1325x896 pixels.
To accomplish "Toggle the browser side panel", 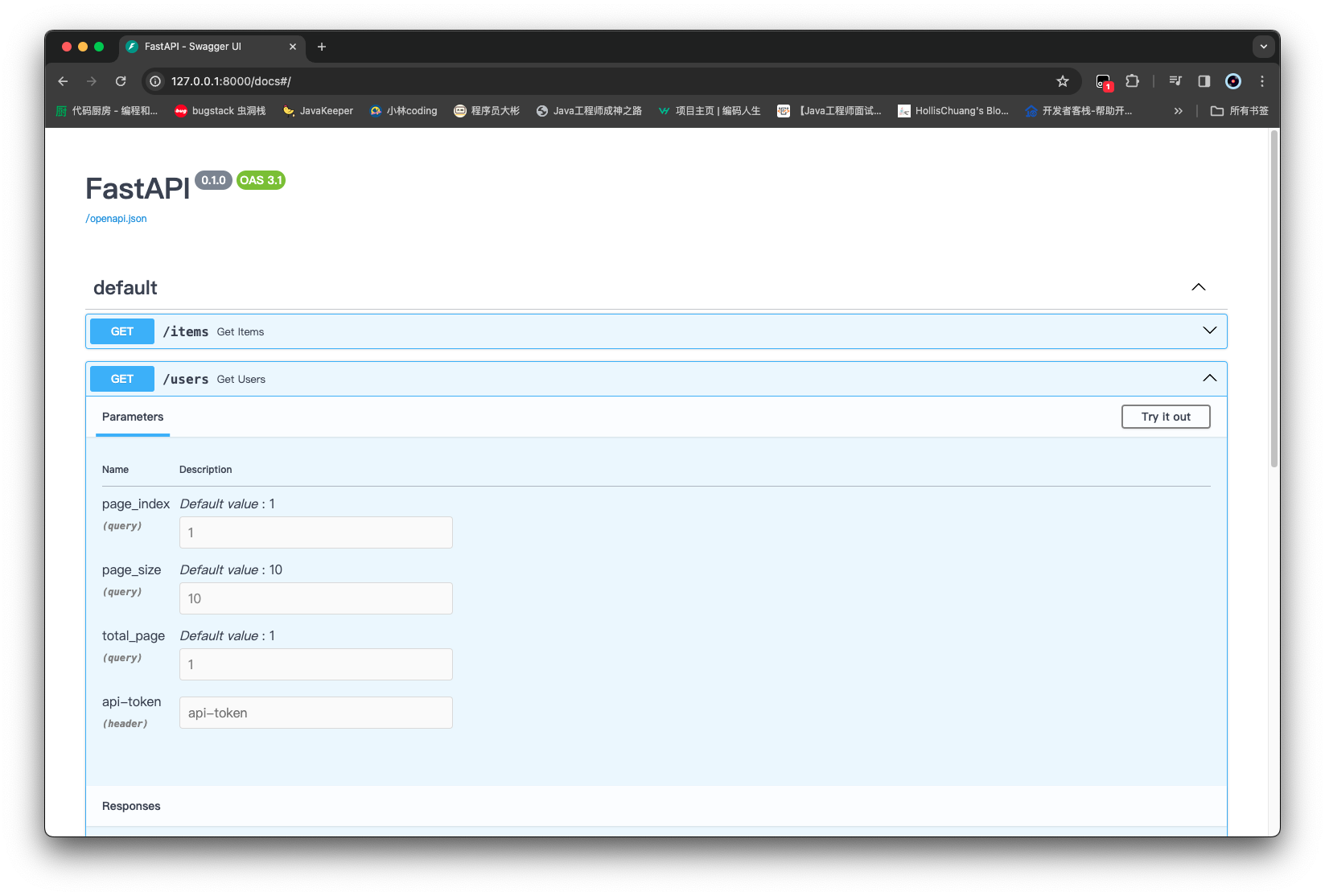I will coord(1204,81).
